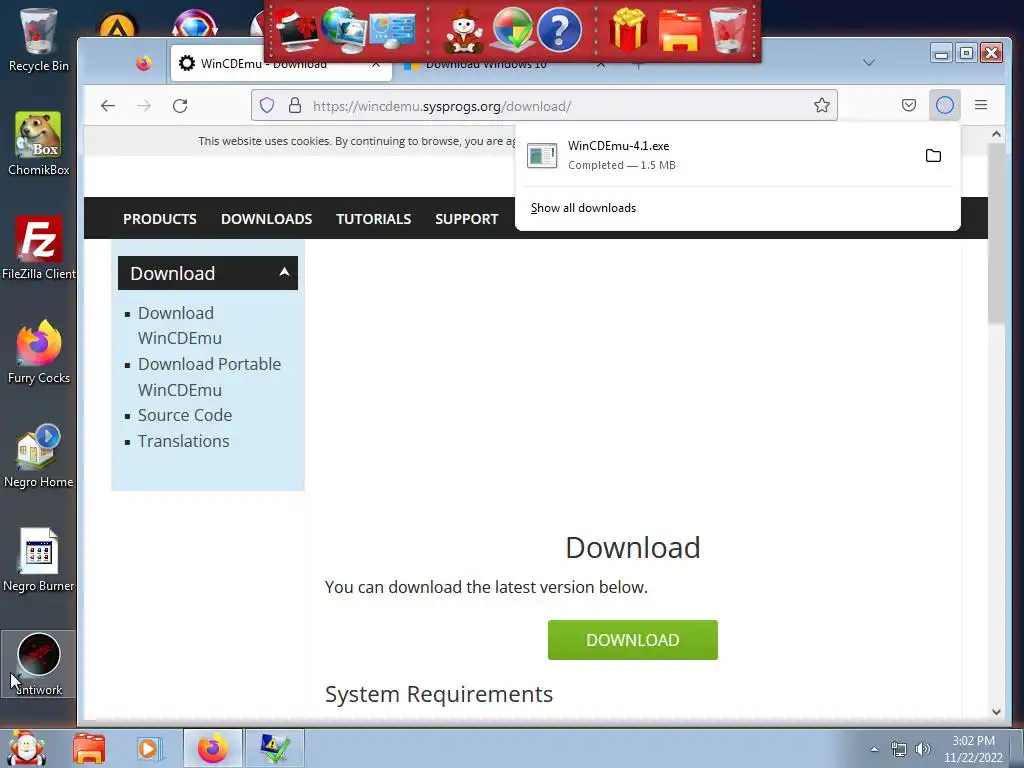Click the forward navigation arrow
This screenshot has height=768, width=1024.
click(144, 106)
